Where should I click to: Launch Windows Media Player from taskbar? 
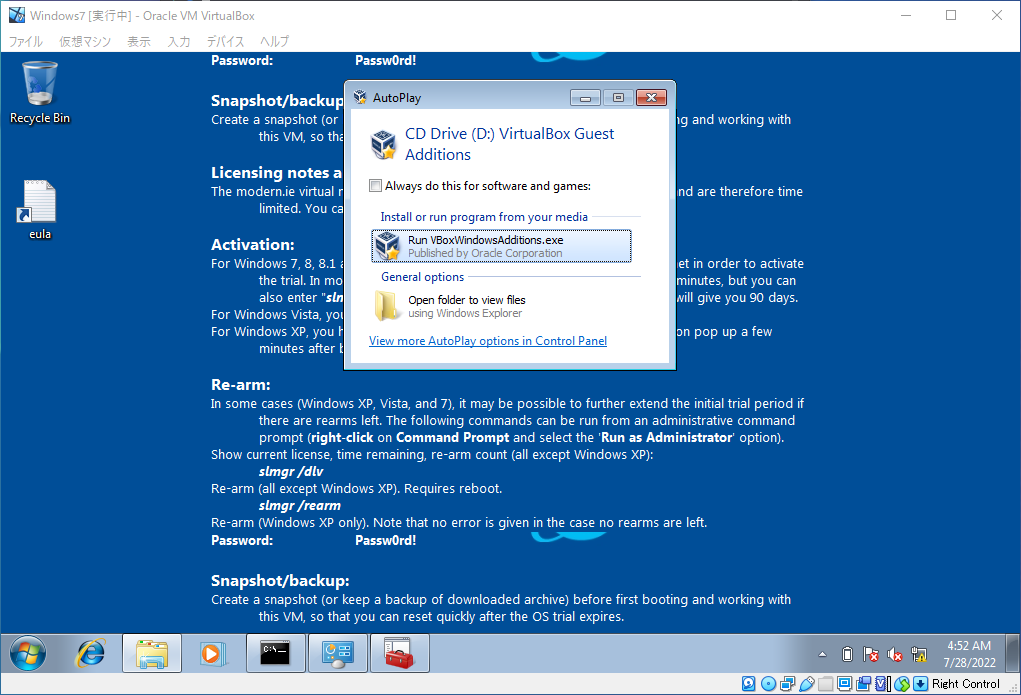213,653
